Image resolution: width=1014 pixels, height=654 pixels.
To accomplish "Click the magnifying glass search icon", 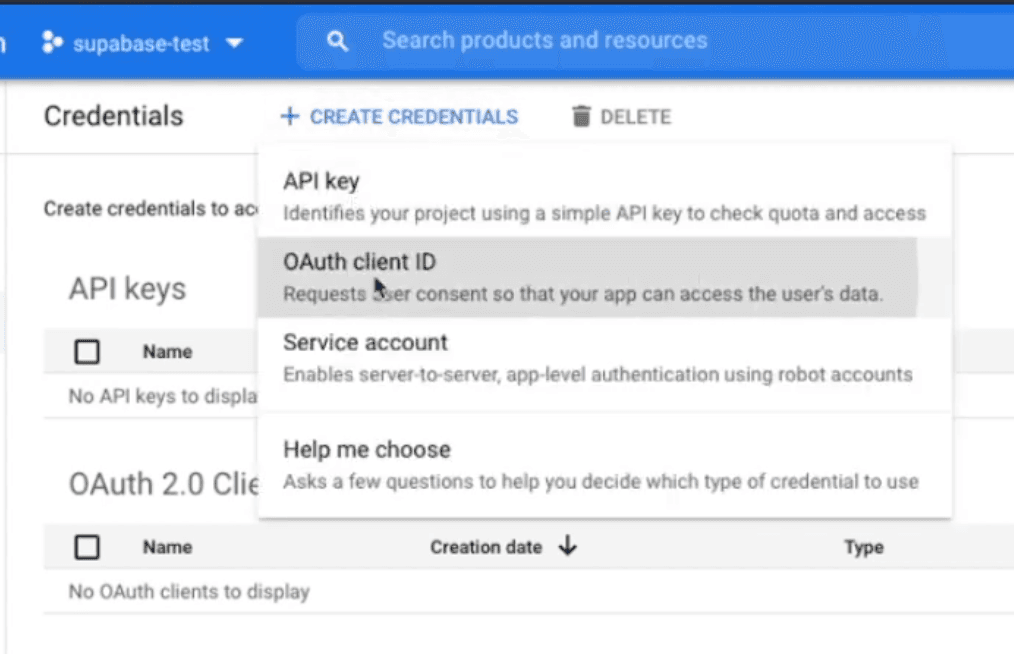I will point(338,41).
